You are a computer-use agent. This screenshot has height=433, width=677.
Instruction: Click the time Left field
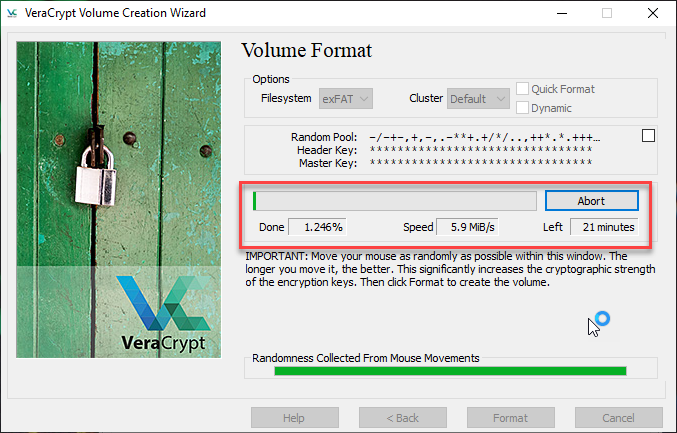click(x=603, y=227)
